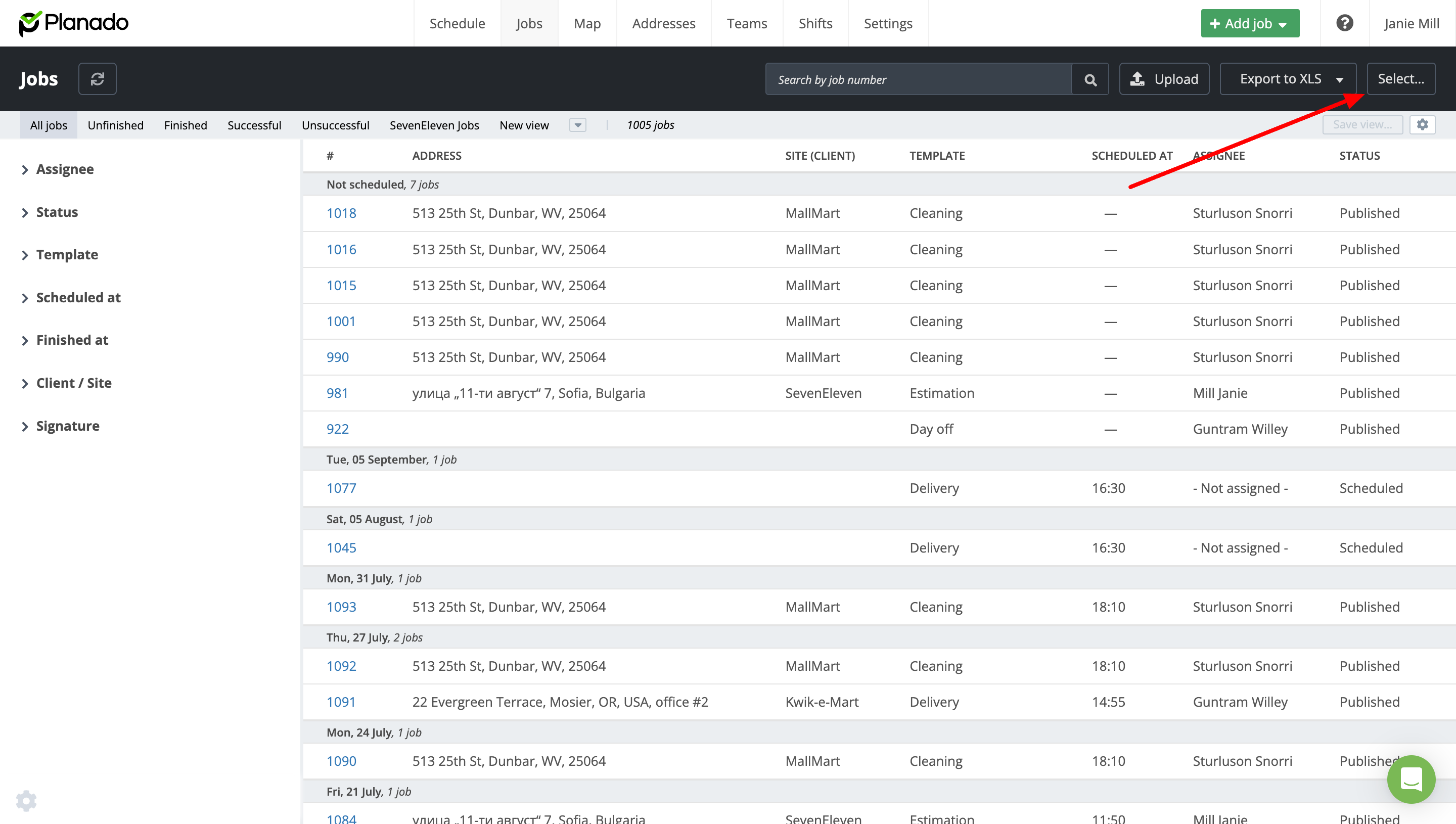Viewport: 1456px width, 824px height.
Task: Click the search magnifier icon
Action: [1090, 79]
